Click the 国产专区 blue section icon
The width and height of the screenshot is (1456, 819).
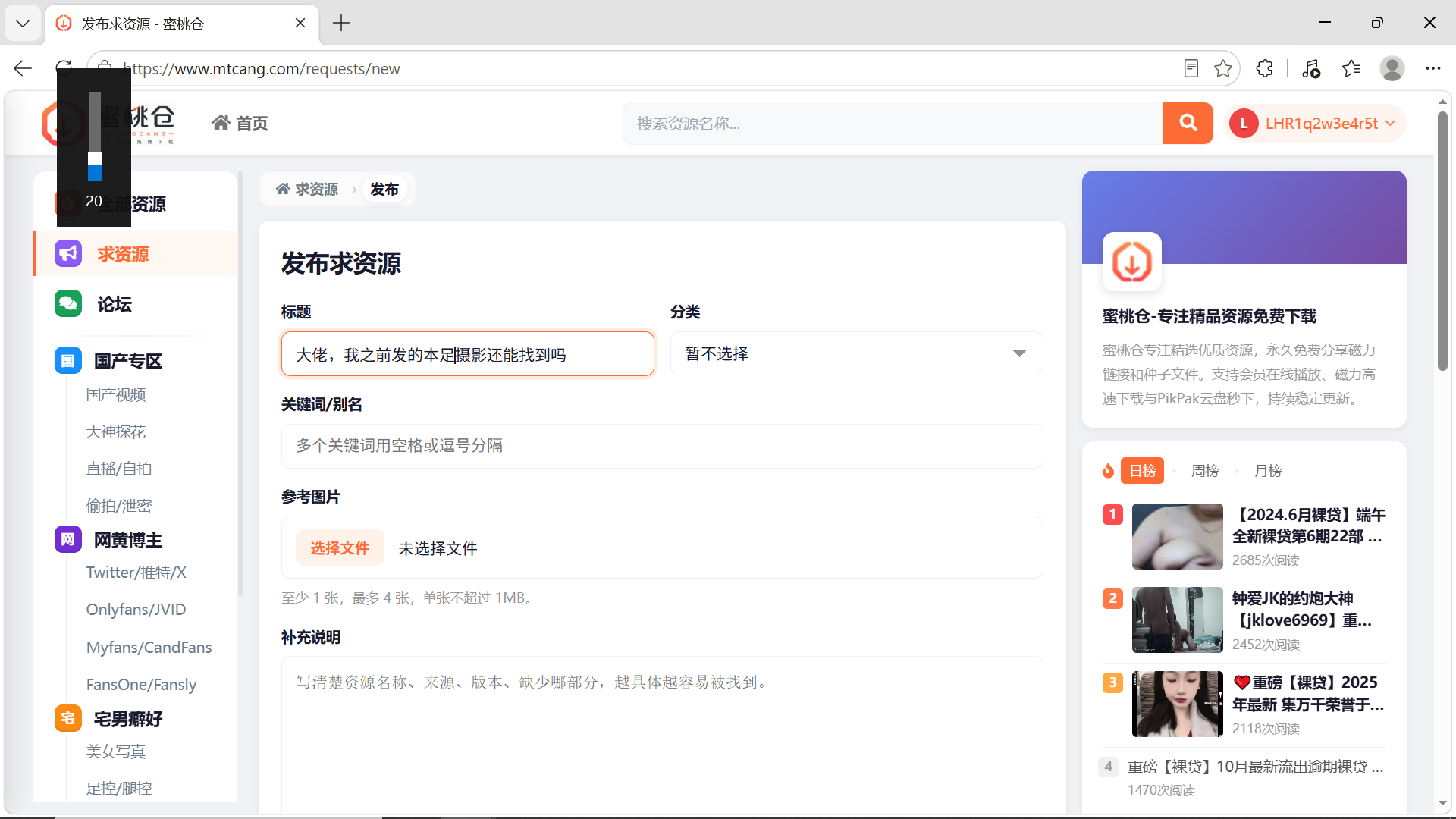(x=67, y=360)
